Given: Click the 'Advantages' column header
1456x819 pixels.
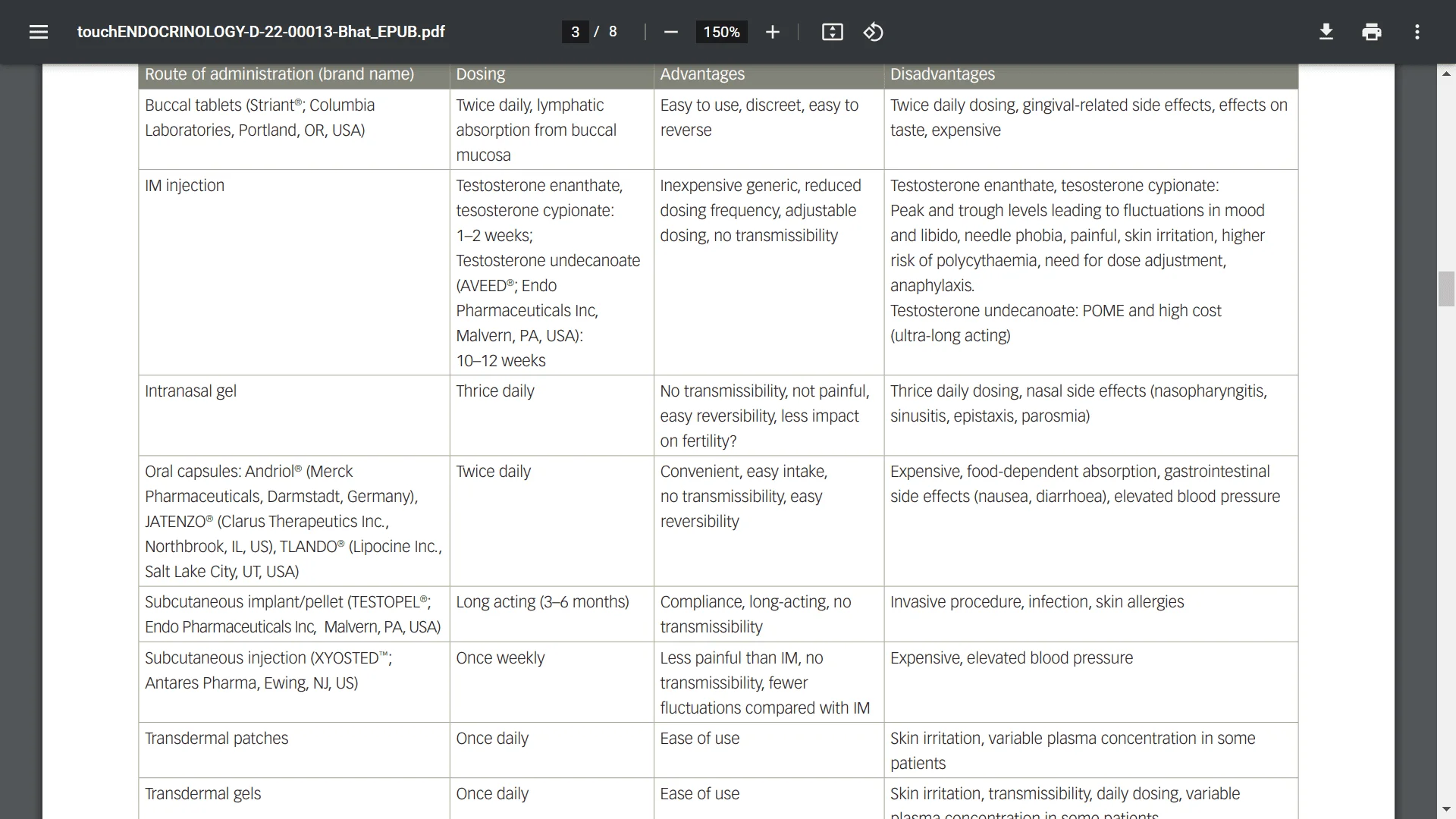Looking at the screenshot, I should click(x=702, y=74).
